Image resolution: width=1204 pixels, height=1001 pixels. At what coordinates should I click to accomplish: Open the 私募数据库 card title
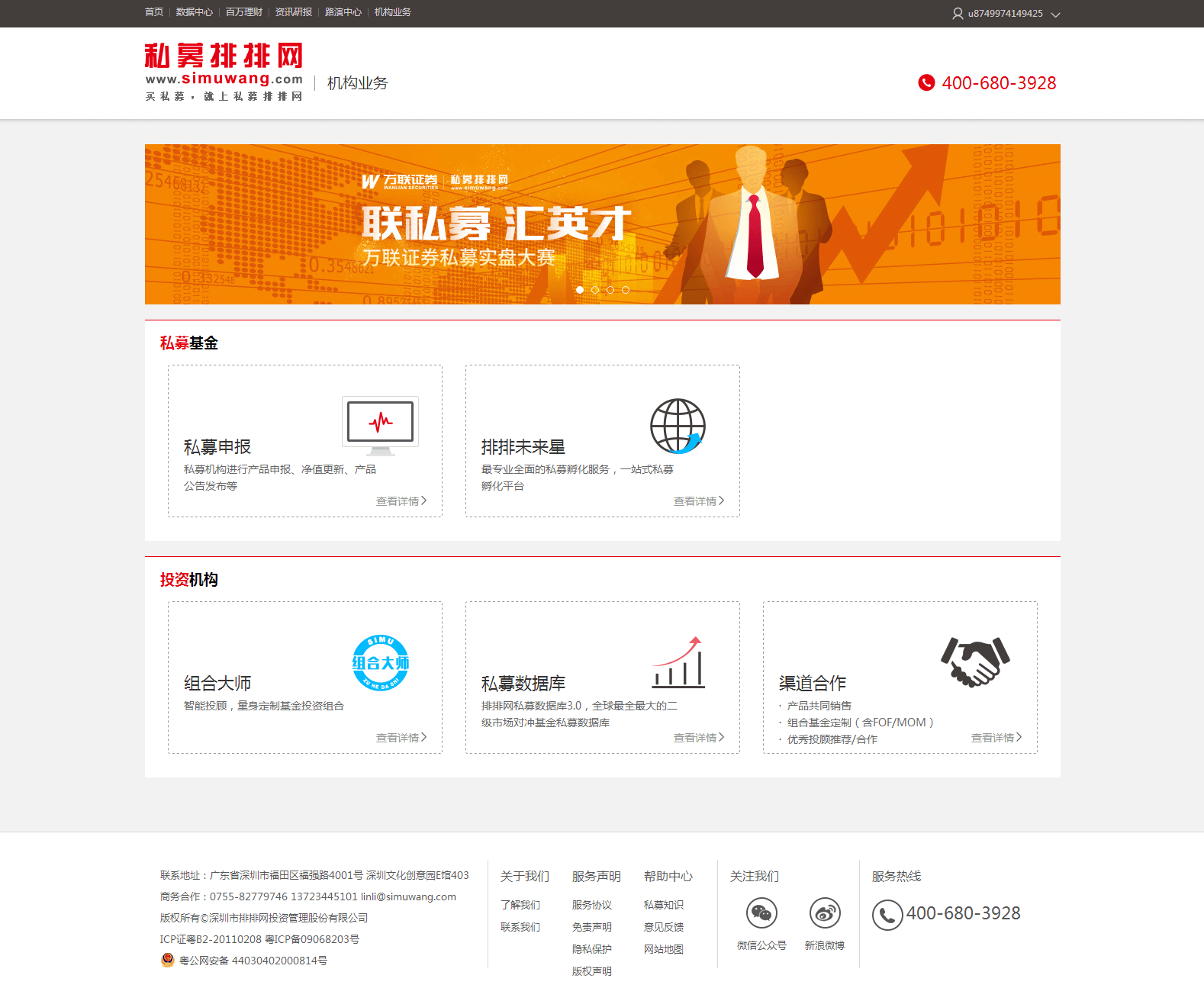click(523, 684)
